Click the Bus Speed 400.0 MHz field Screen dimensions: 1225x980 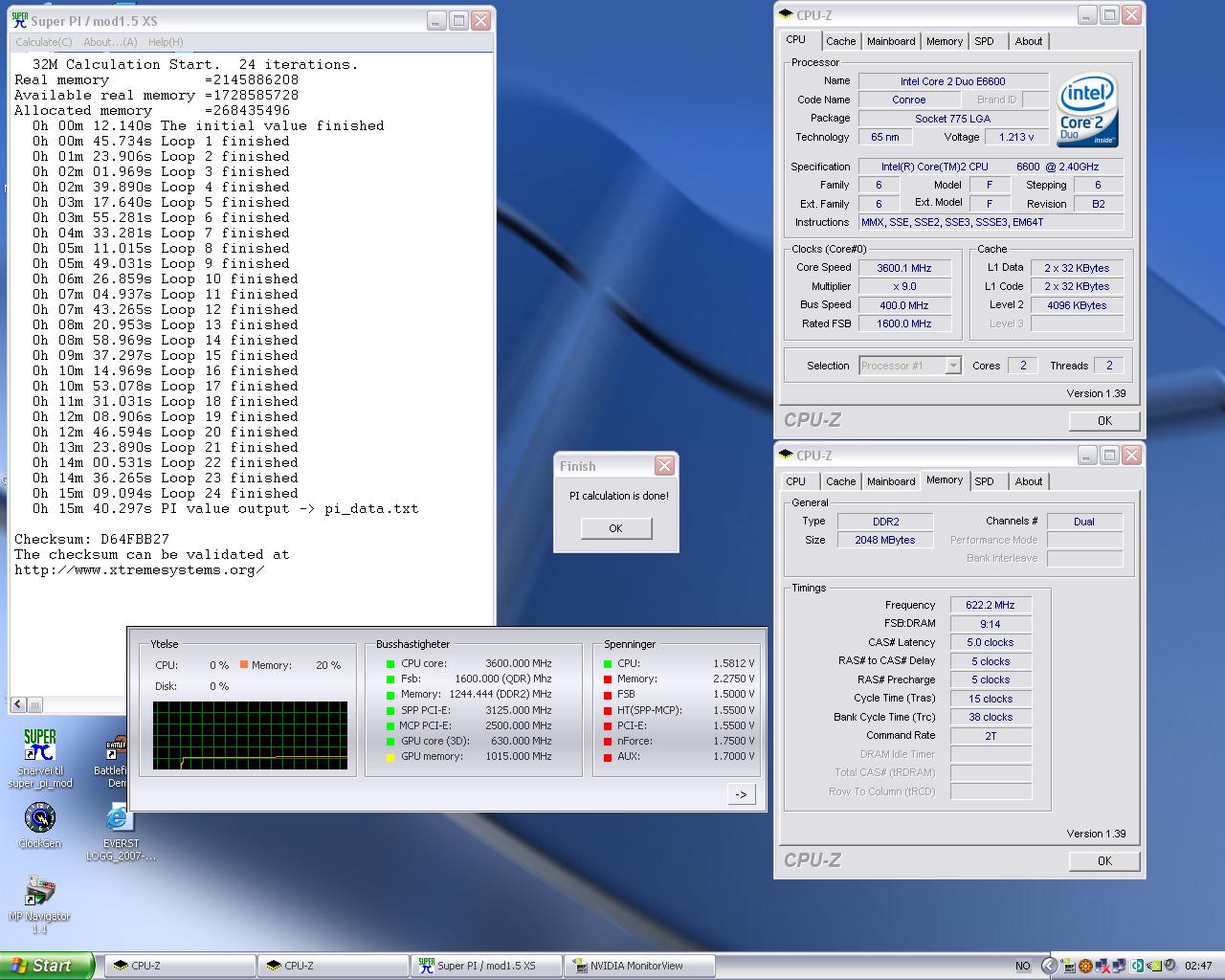point(904,305)
